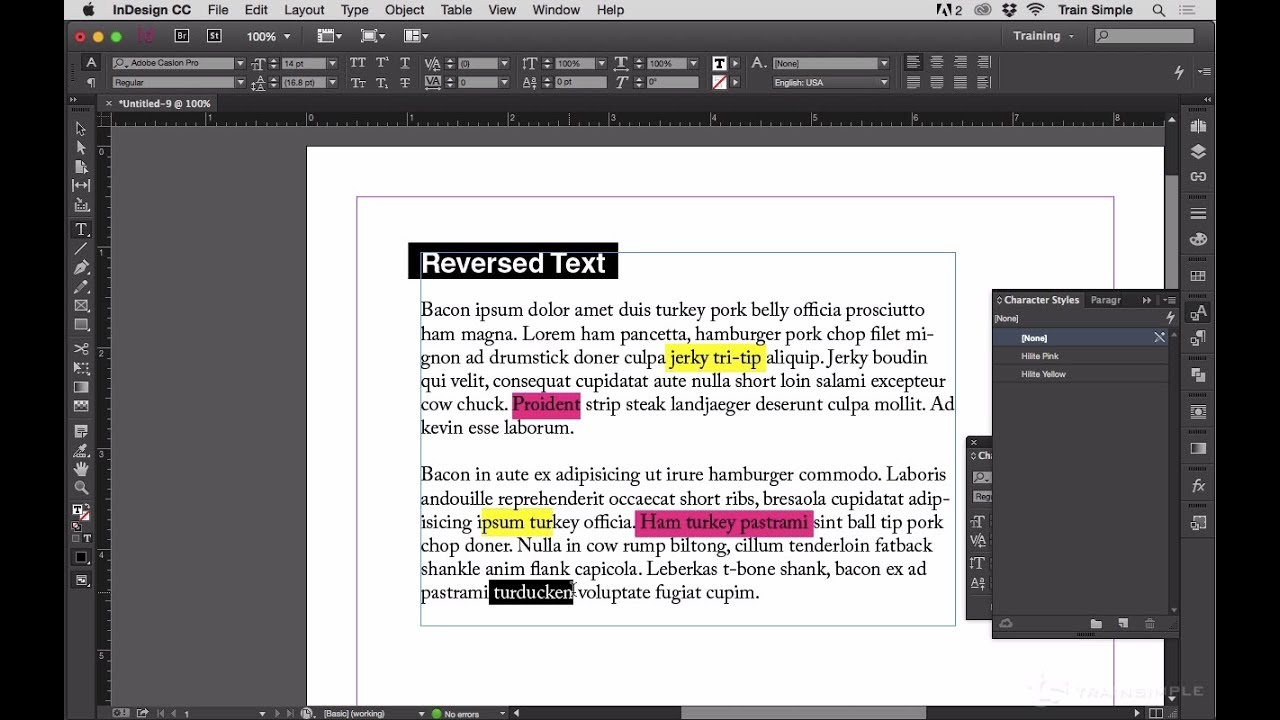Select the Rectangle Frame tool
The image size is (1280, 720).
81,306
